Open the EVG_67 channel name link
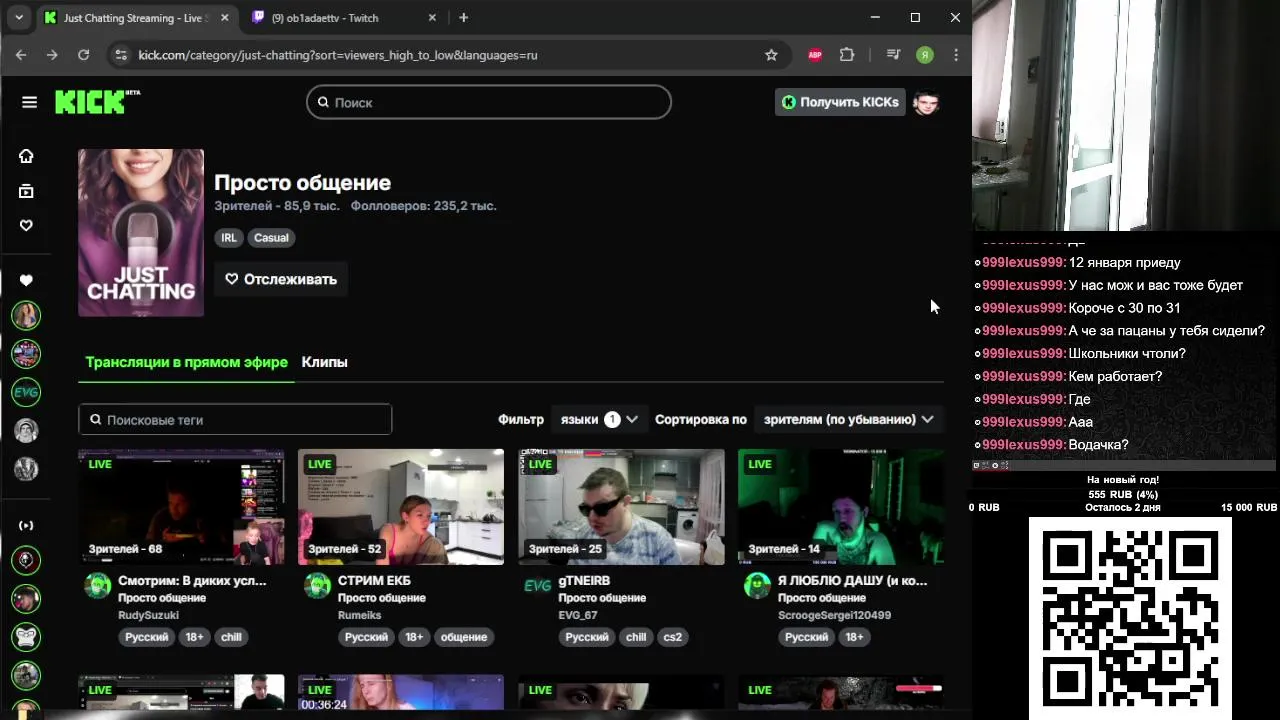Screen dimensions: 1280x720 click(578, 615)
